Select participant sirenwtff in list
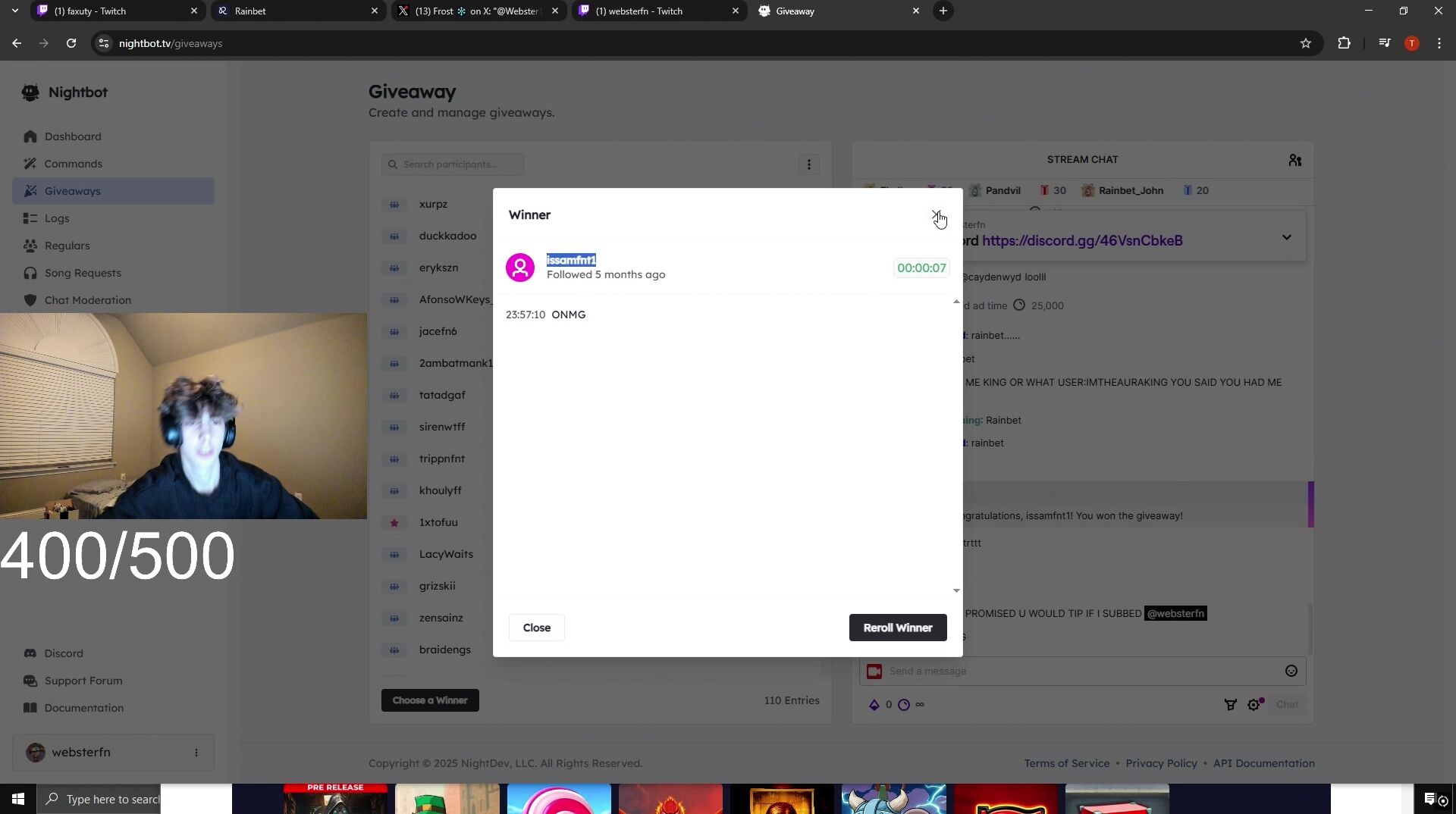 [442, 427]
